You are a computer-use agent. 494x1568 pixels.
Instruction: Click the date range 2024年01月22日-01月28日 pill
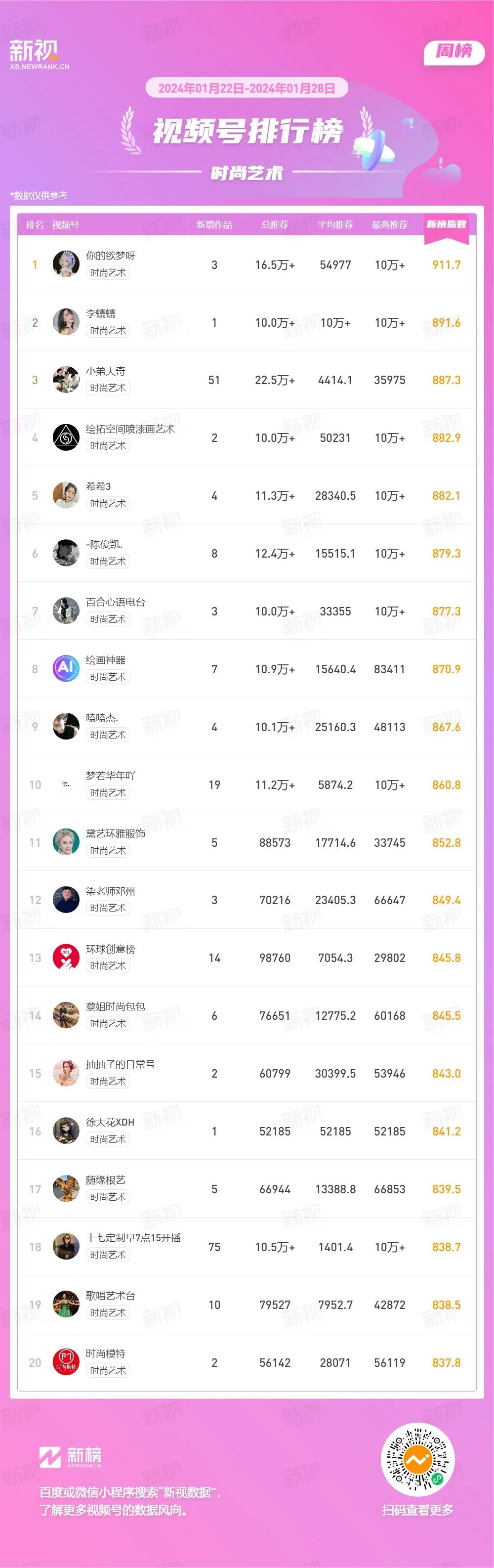(247, 88)
